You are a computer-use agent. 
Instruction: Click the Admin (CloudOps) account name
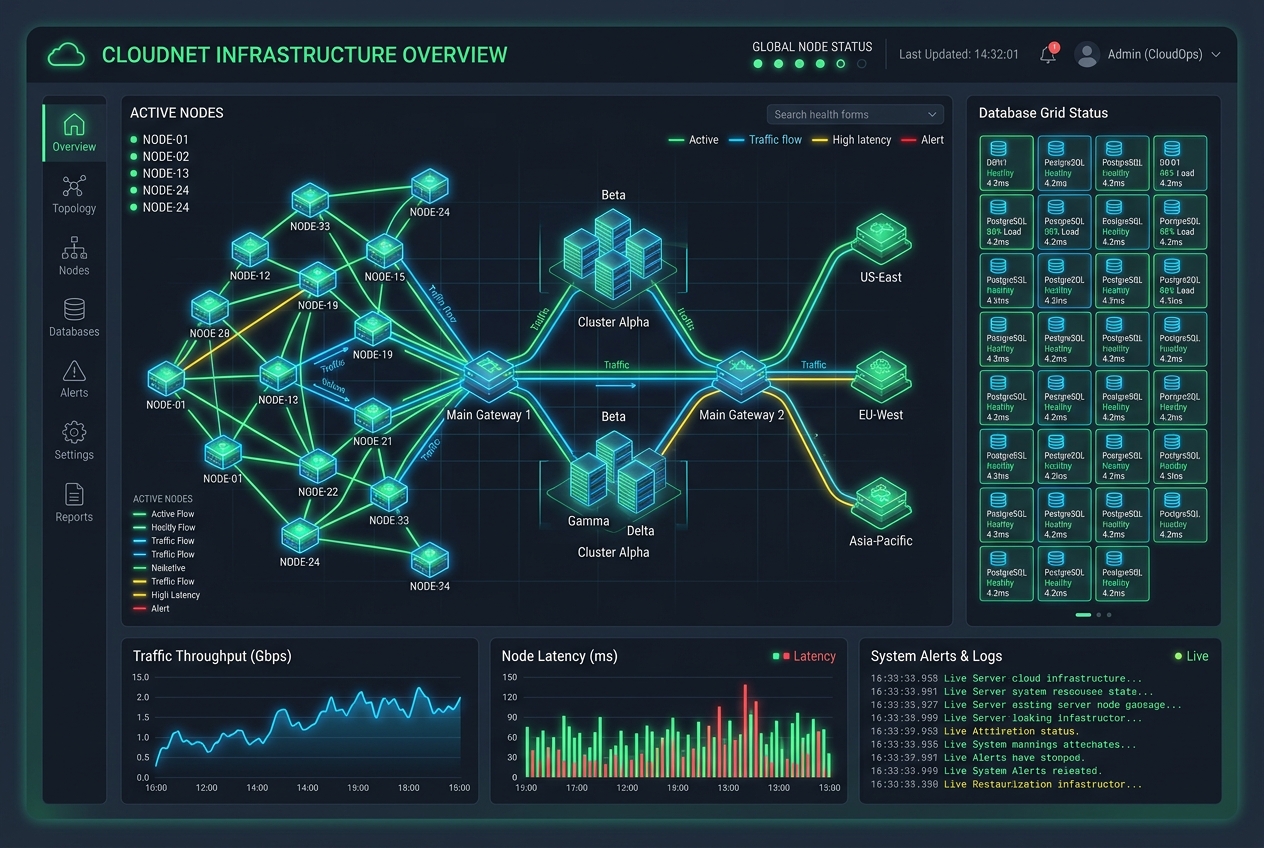tap(1155, 55)
